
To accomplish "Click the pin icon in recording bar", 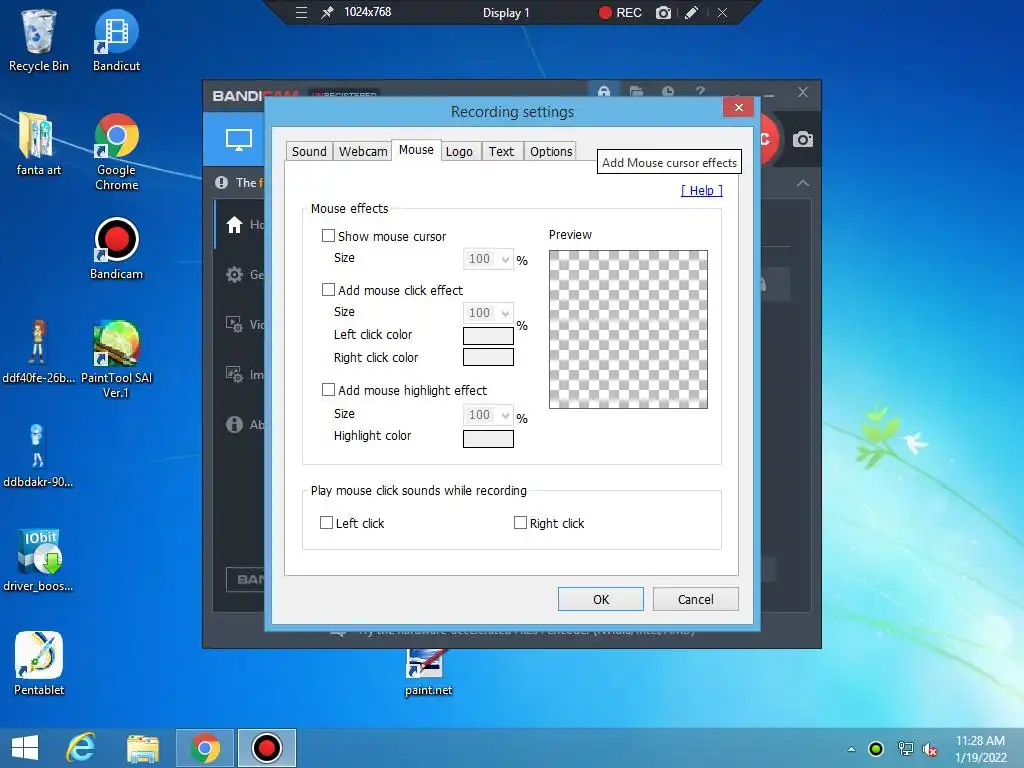I will (327, 12).
